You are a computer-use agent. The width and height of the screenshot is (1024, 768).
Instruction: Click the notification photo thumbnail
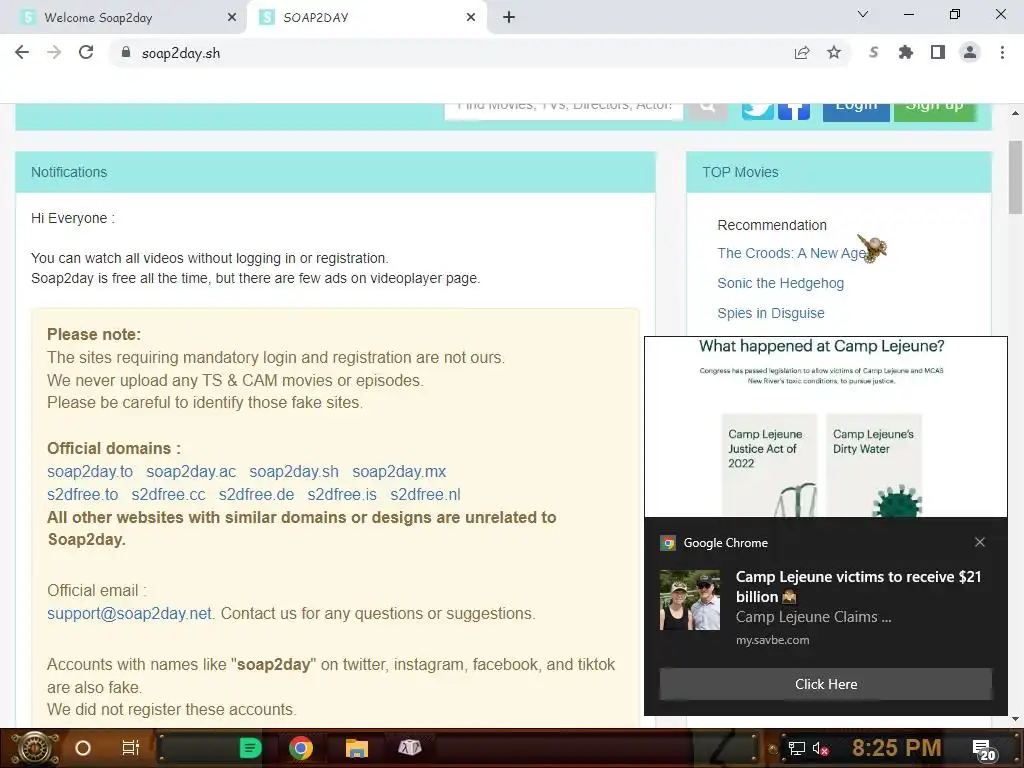click(x=690, y=600)
